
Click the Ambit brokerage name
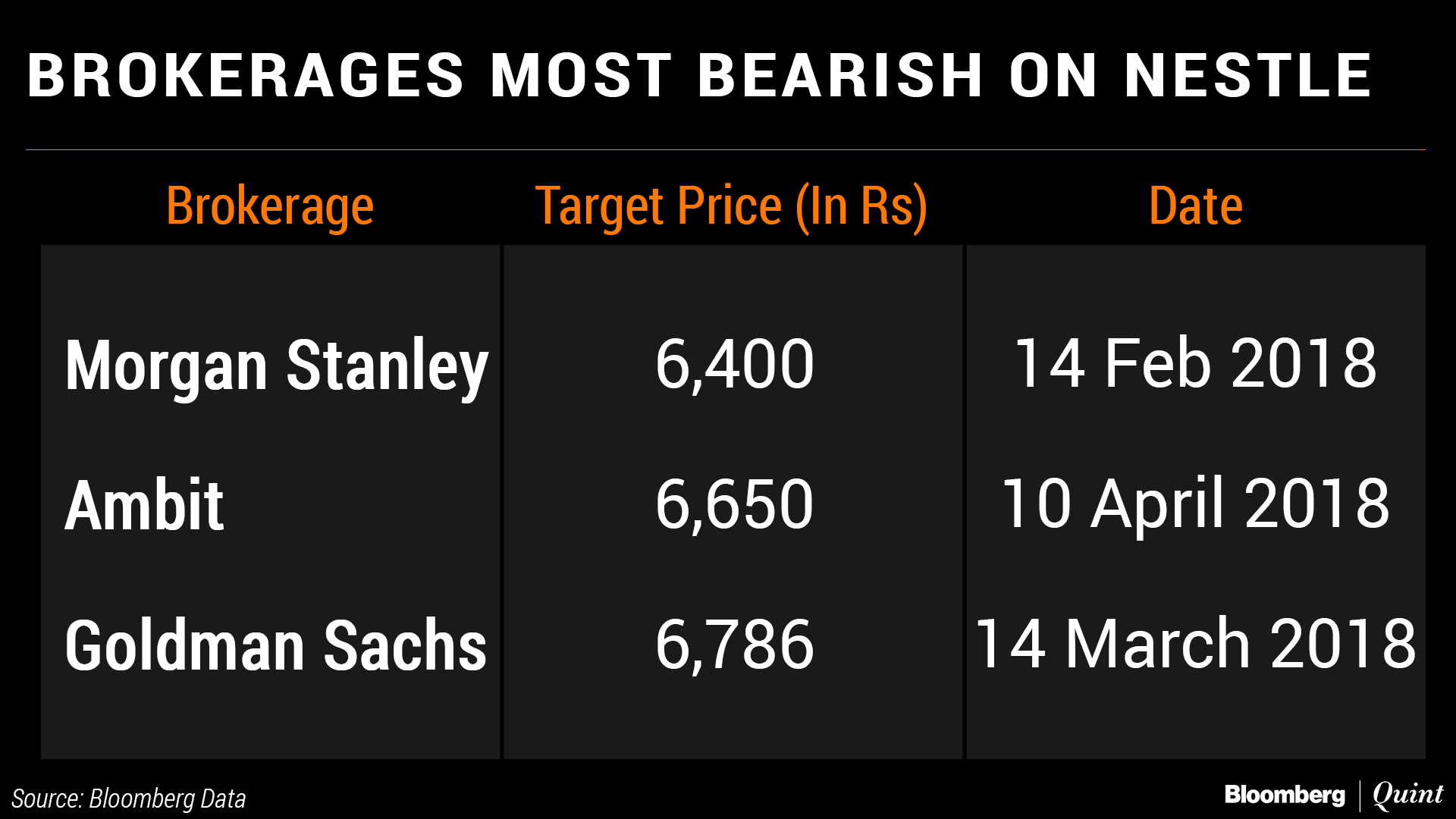click(144, 505)
